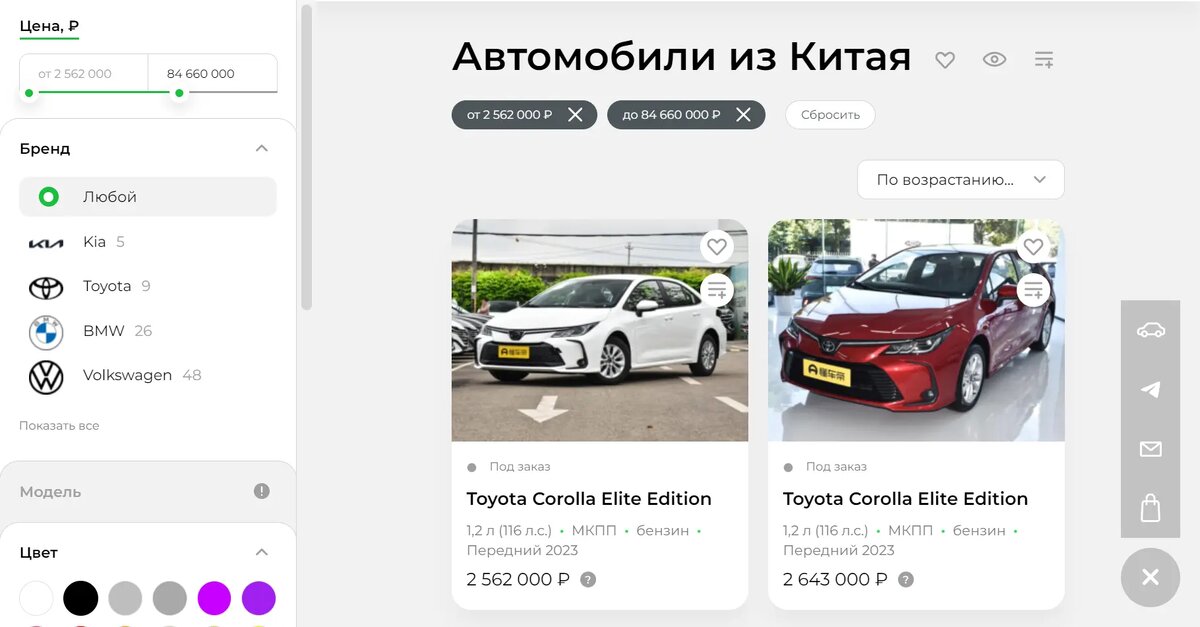Favorite the white Toyota Corolla card
1200x627 pixels.
tap(716, 246)
